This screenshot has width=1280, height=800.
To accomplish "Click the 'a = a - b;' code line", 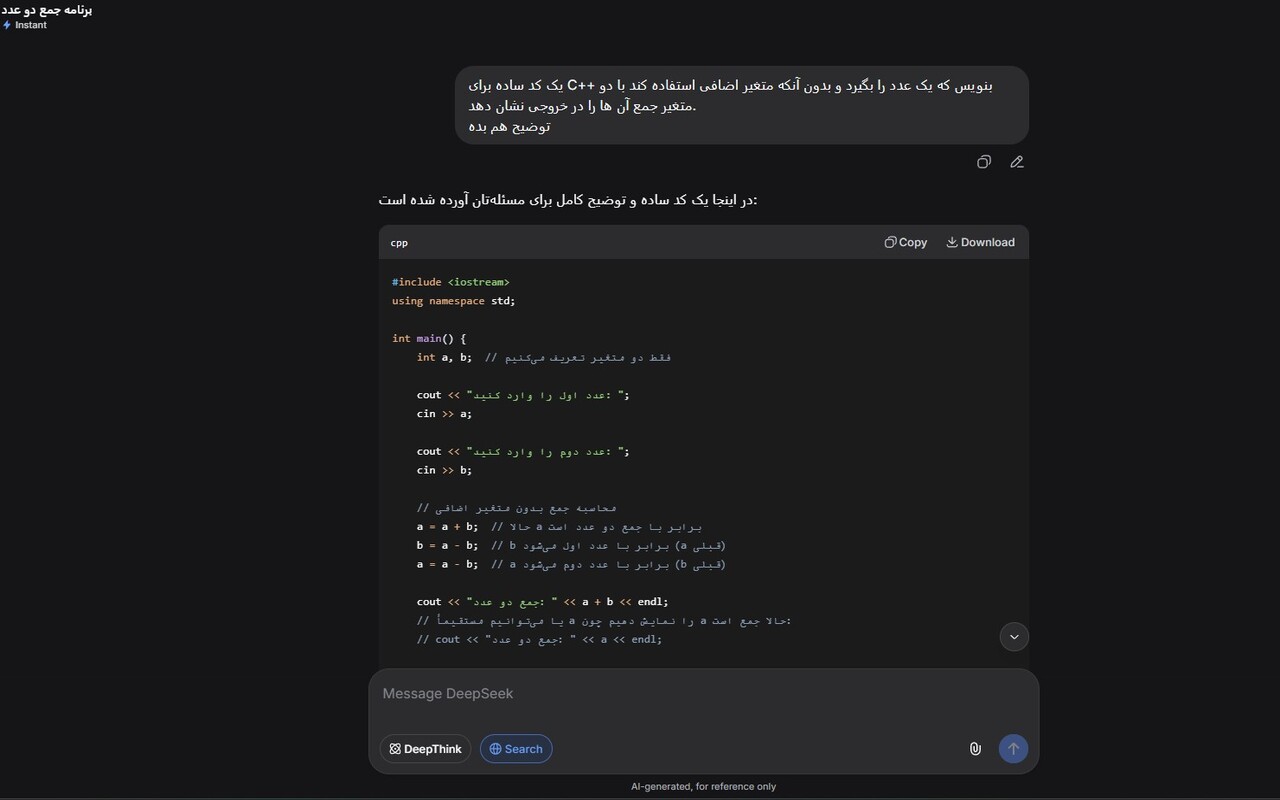I will (x=571, y=565).
